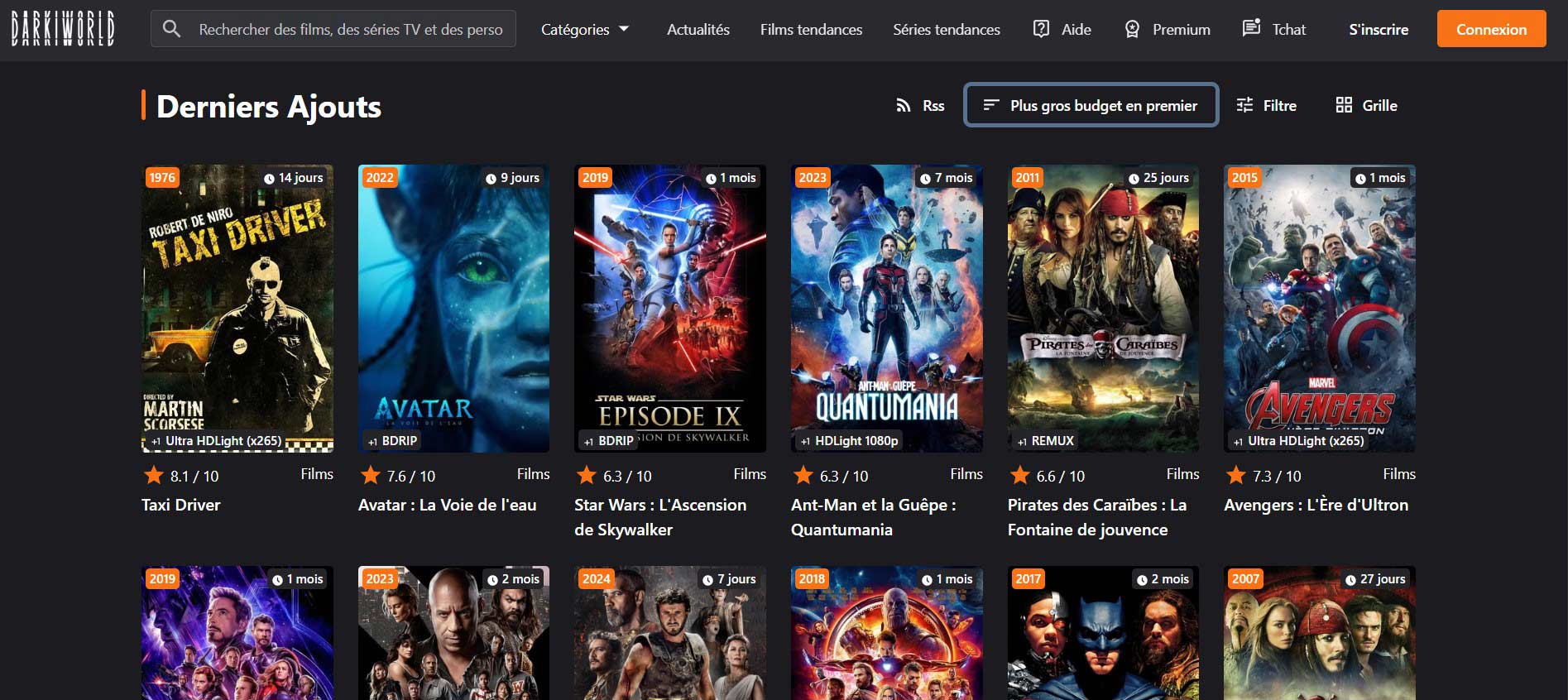Click the HDLight 1080p tag on Quantumania

tap(849, 441)
